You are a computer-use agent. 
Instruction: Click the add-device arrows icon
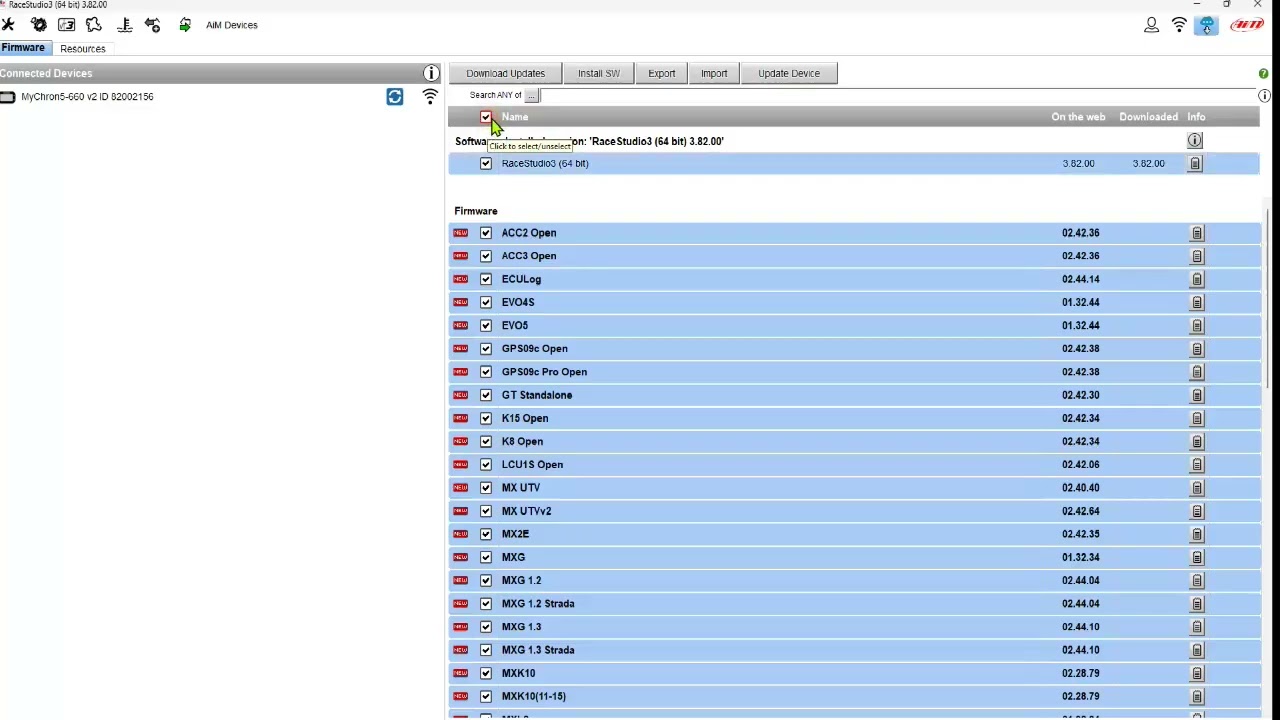coord(153,25)
